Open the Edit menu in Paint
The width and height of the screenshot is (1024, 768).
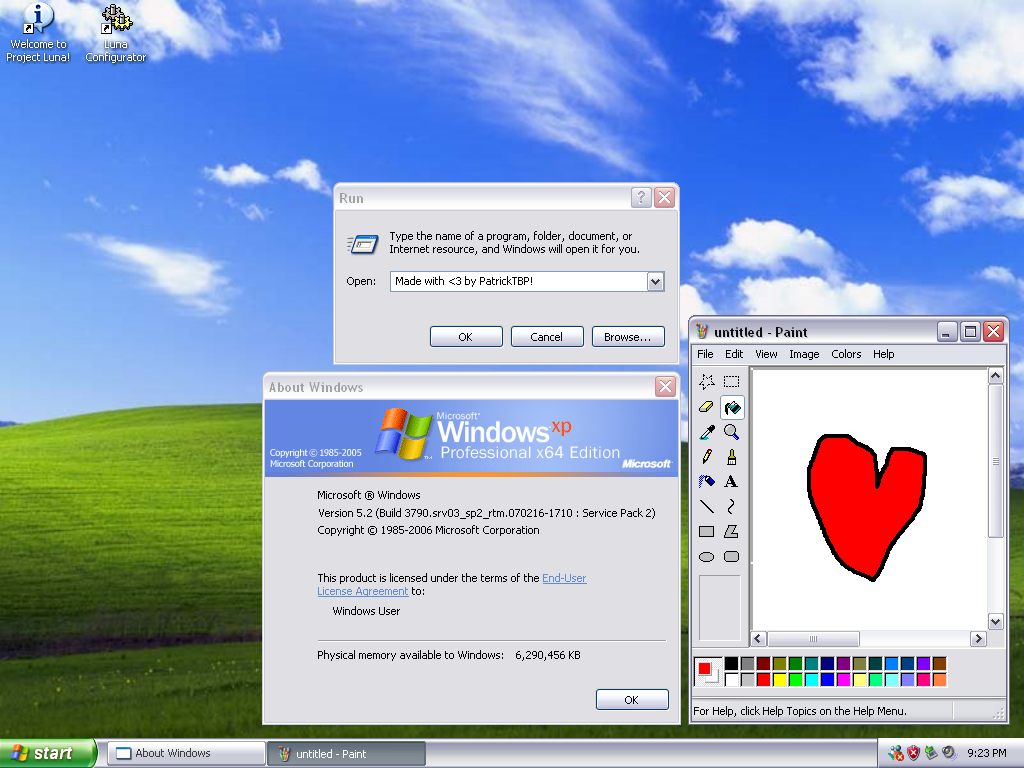[x=734, y=354]
